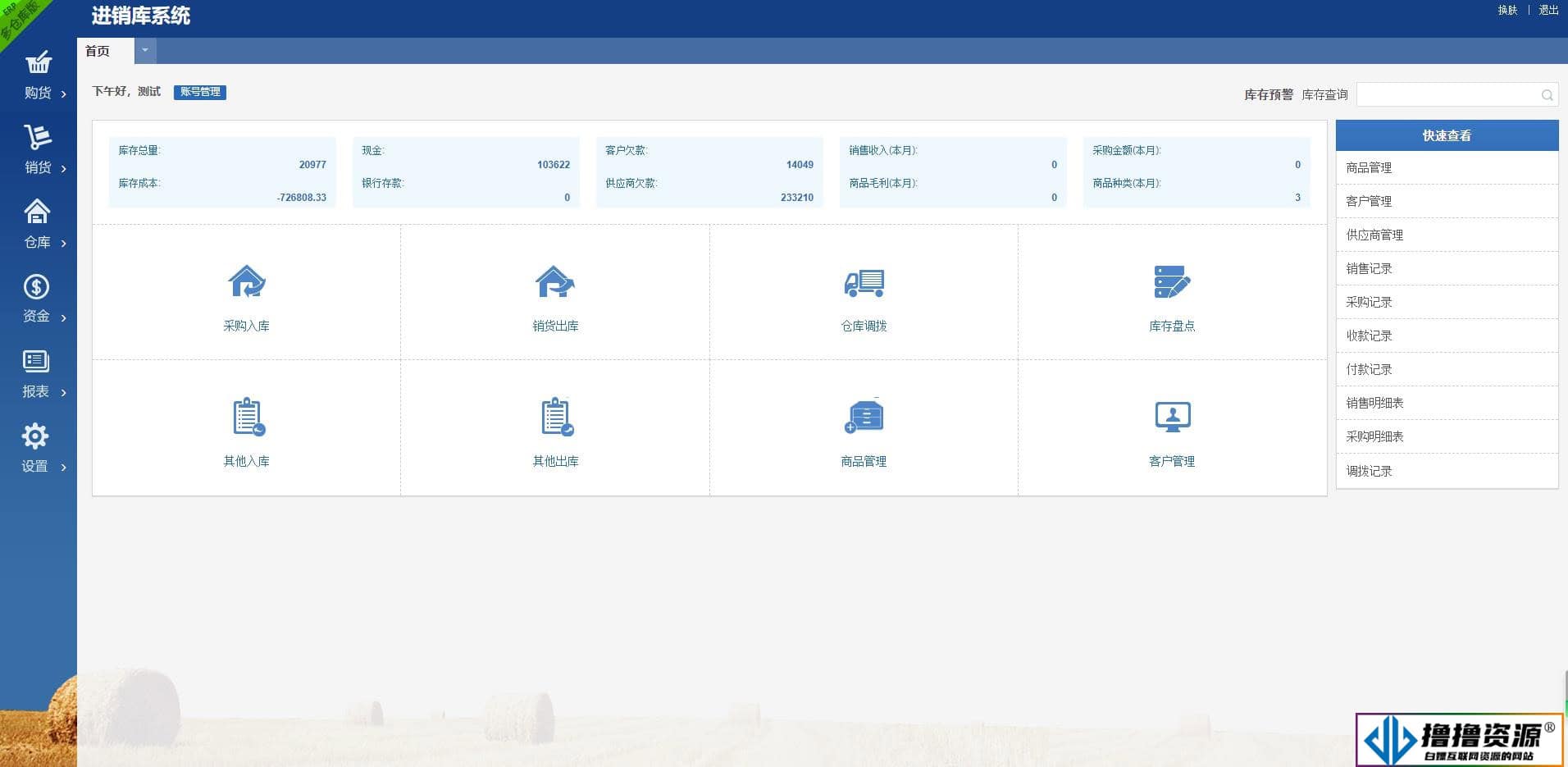The image size is (1568, 767).
Task: Click the 商品毛利(本月) label
Action: coord(883,183)
